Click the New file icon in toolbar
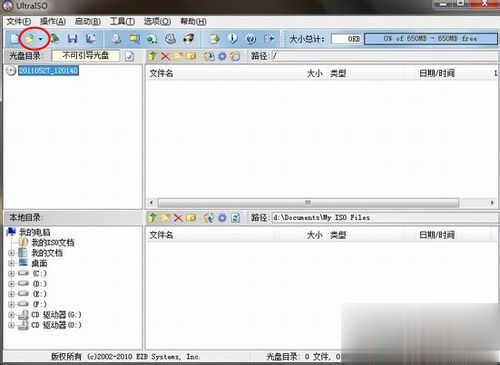The image size is (500, 365). tap(14, 39)
